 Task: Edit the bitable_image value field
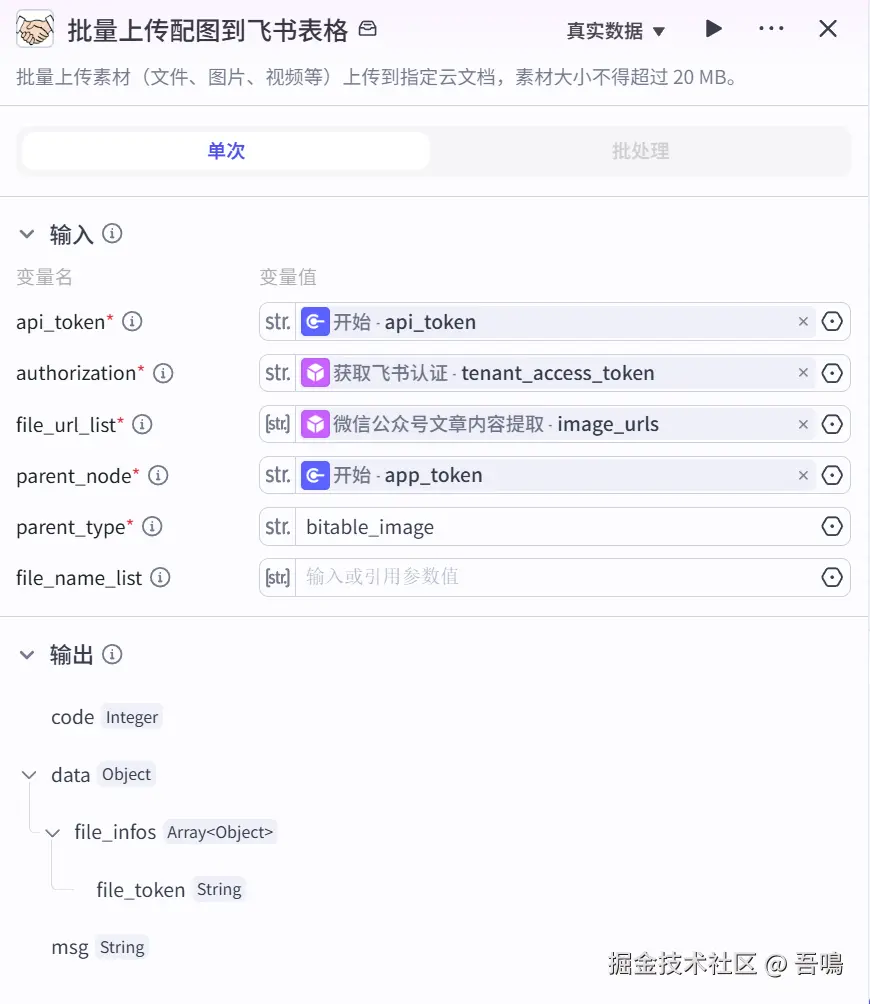(557, 527)
